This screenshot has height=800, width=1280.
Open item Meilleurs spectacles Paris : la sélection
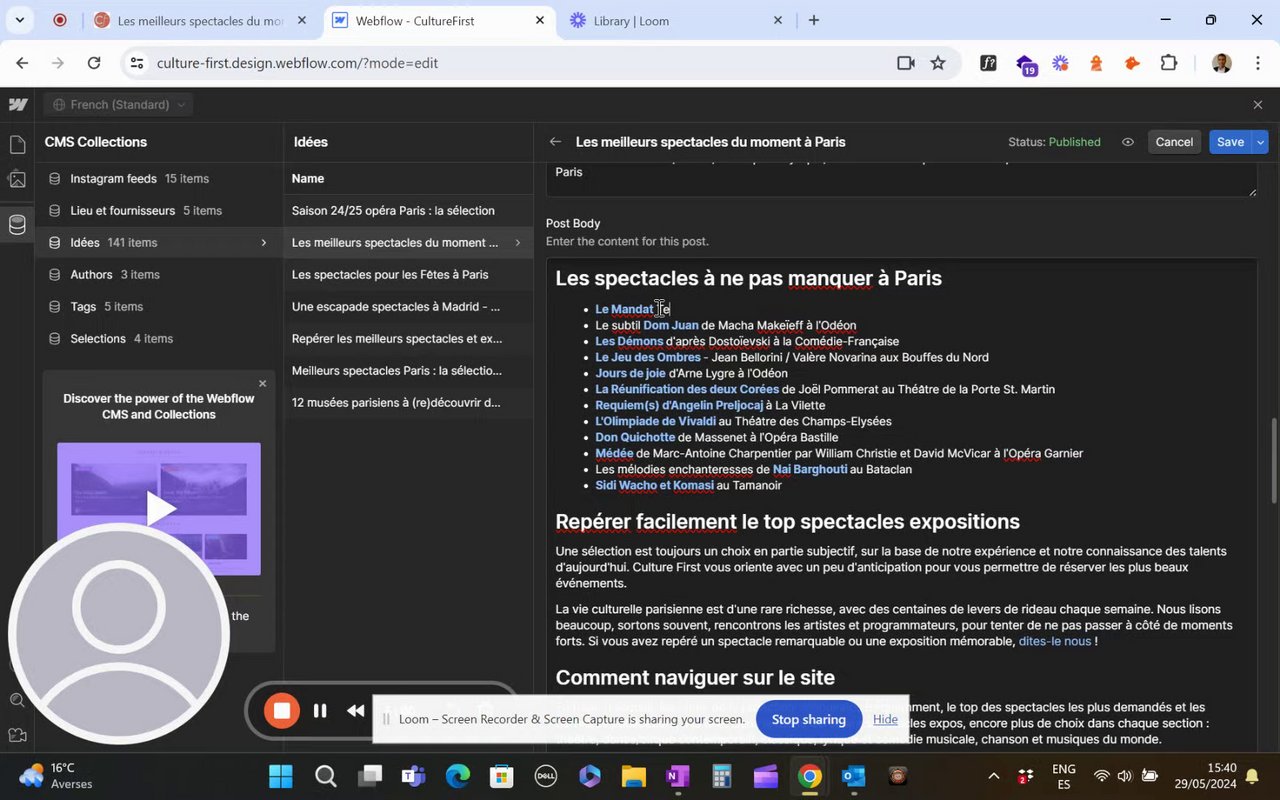coord(408,370)
